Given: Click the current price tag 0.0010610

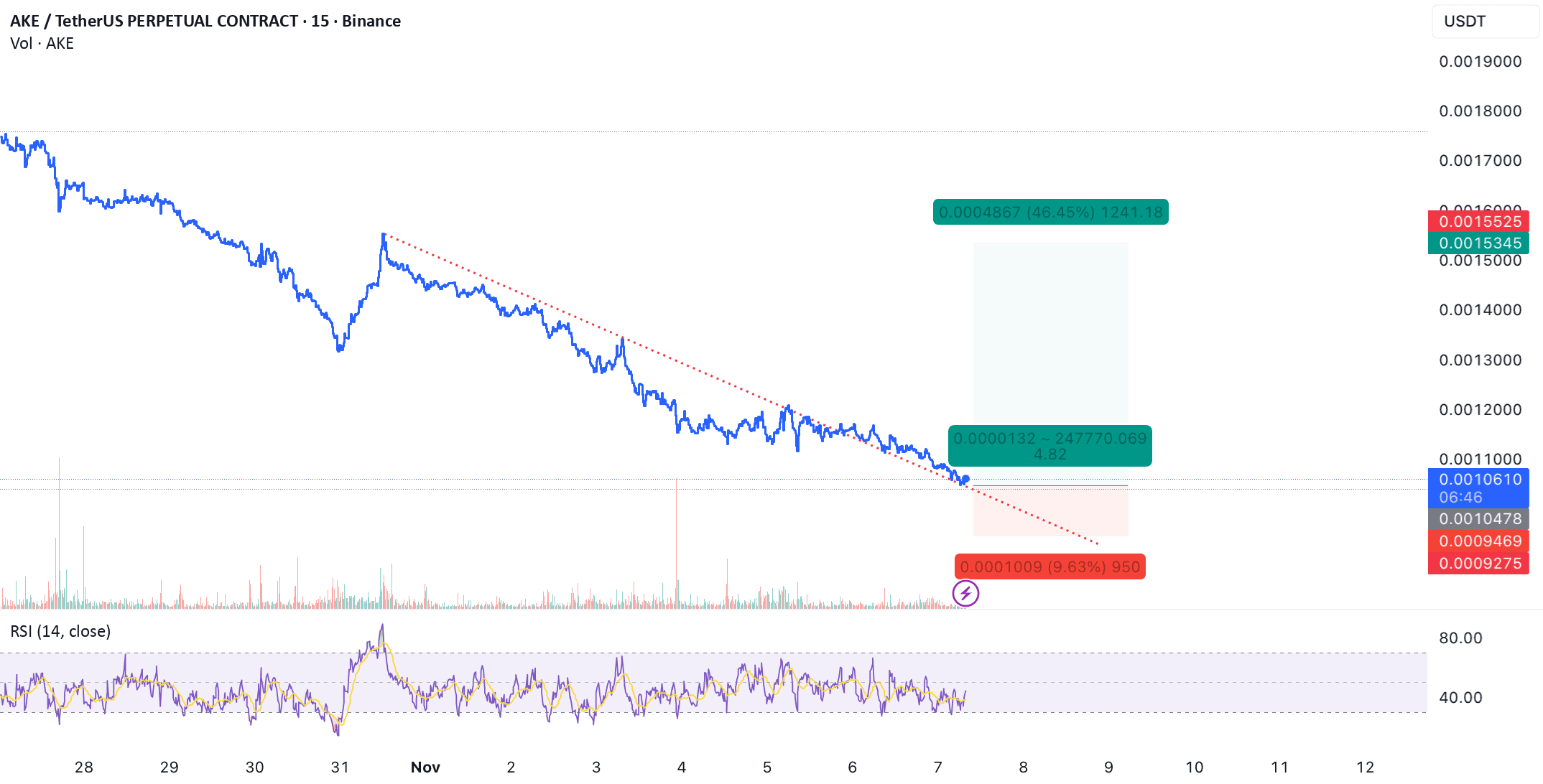Looking at the screenshot, I should point(1479,480).
